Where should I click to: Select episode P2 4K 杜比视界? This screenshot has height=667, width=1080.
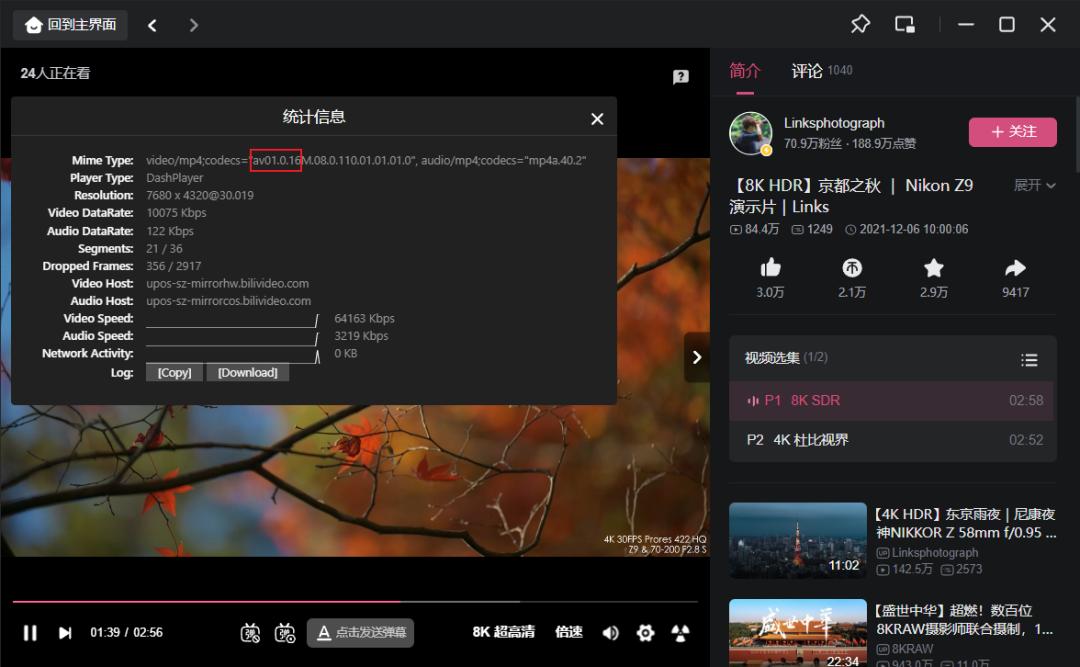coord(891,440)
